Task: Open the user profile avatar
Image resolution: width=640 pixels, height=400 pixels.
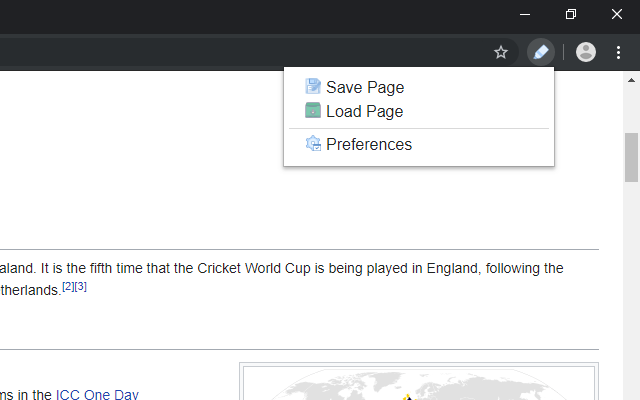Action: point(586,52)
